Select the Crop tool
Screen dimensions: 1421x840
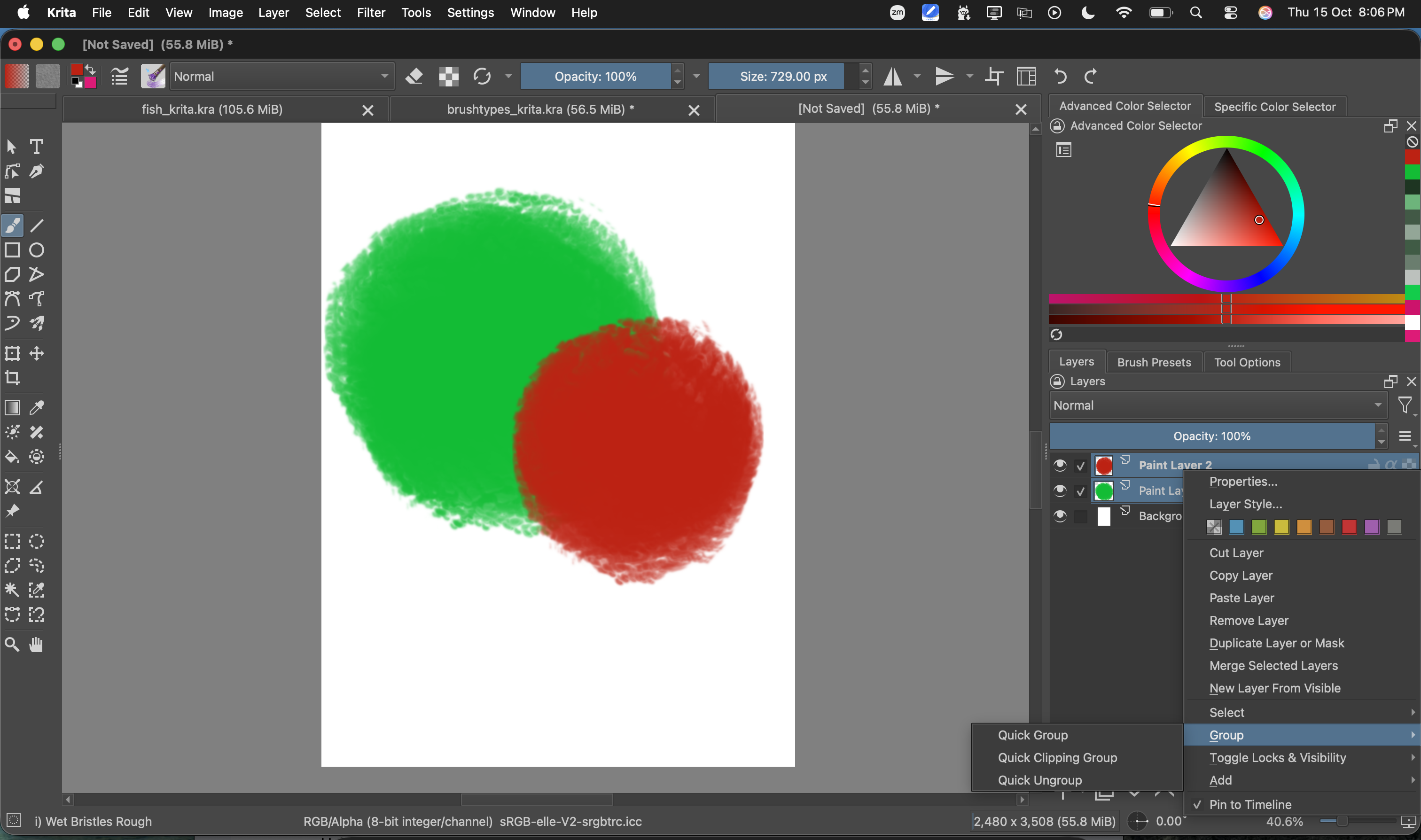coord(13,378)
